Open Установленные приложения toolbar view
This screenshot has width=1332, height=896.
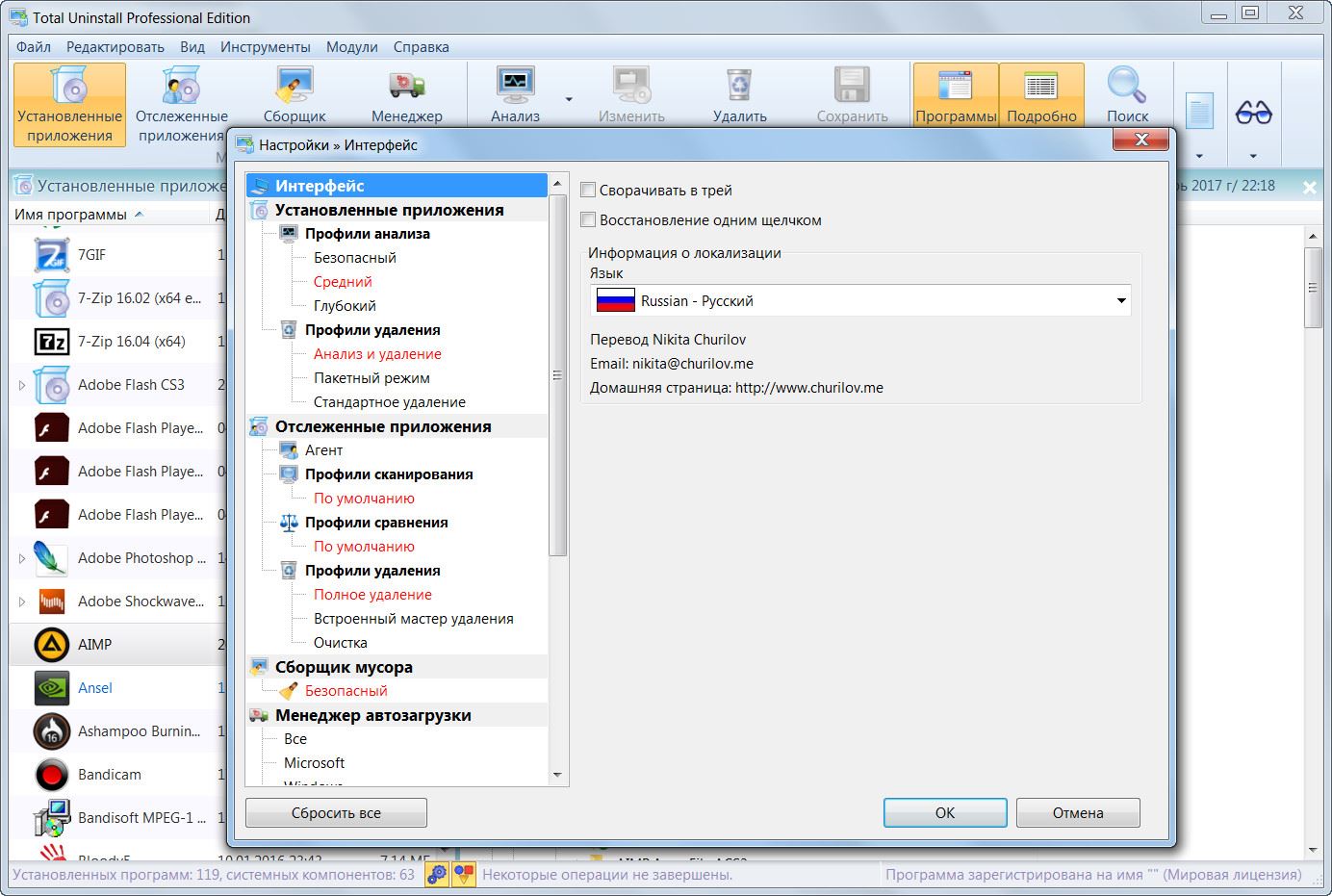coord(69,104)
